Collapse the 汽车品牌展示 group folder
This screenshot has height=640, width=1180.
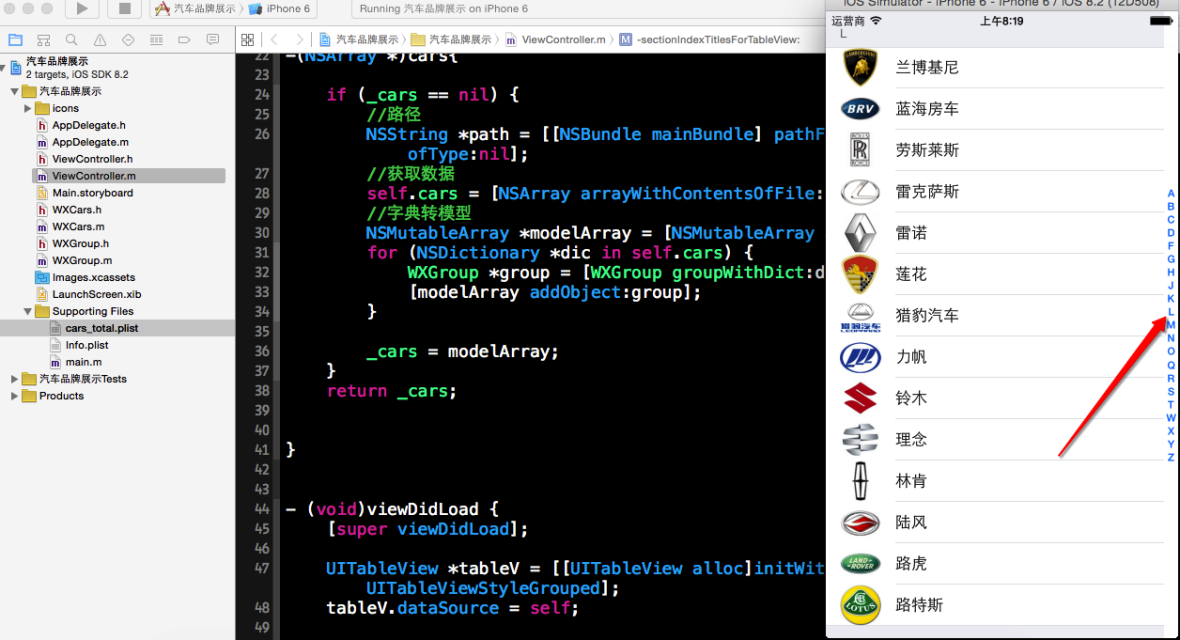coord(14,91)
